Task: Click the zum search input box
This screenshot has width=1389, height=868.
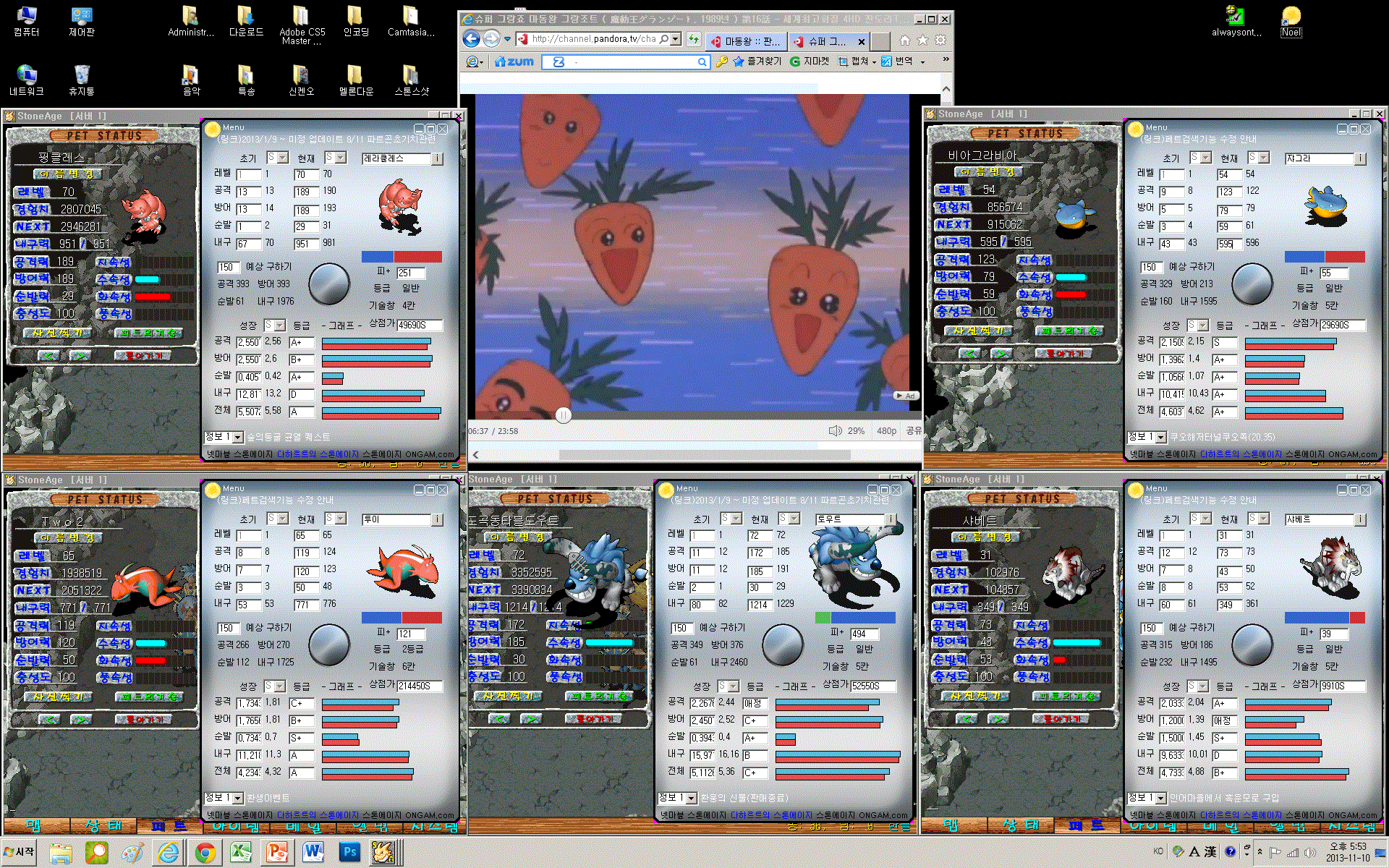Action: tap(625, 62)
